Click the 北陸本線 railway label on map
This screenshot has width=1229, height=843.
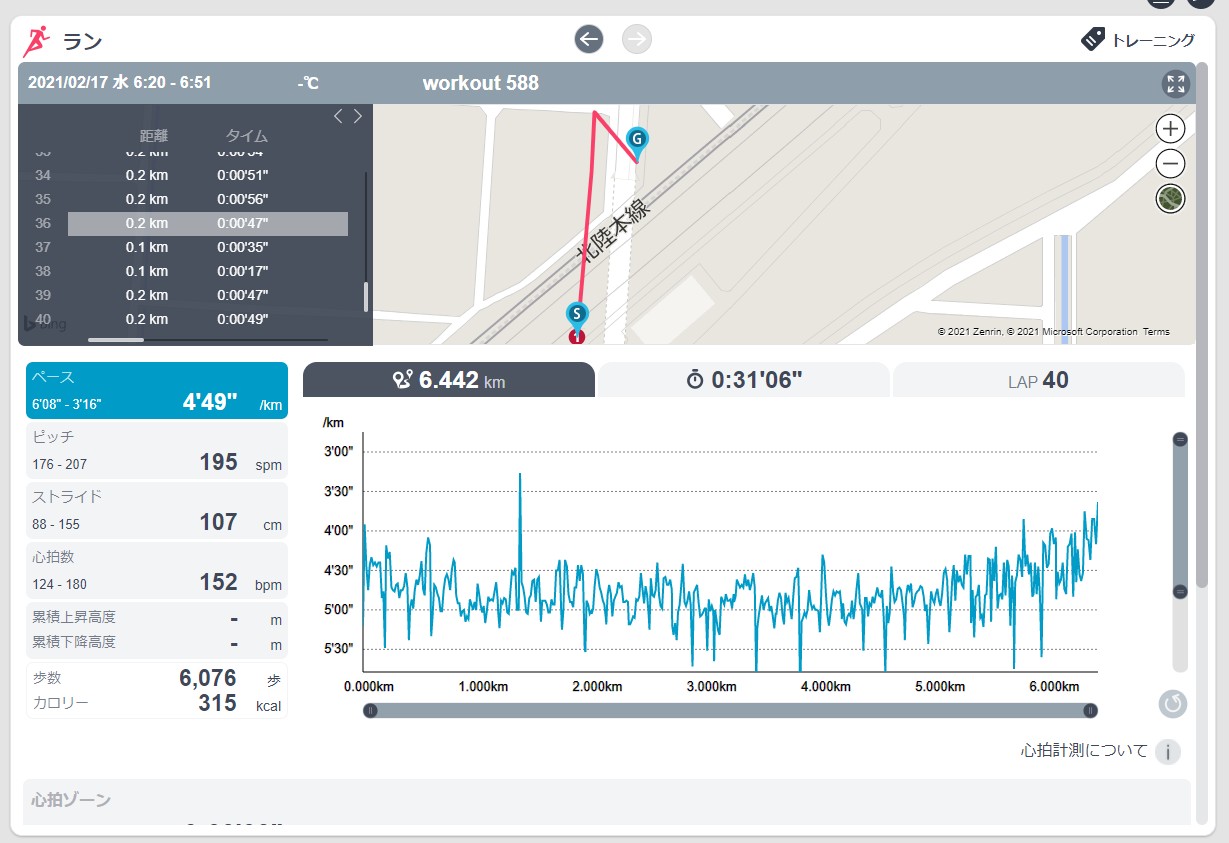[x=614, y=232]
